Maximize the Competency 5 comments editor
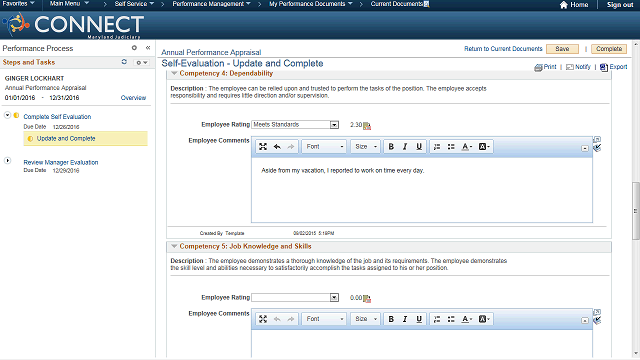Viewport: 640px width, 360px height. 263,319
